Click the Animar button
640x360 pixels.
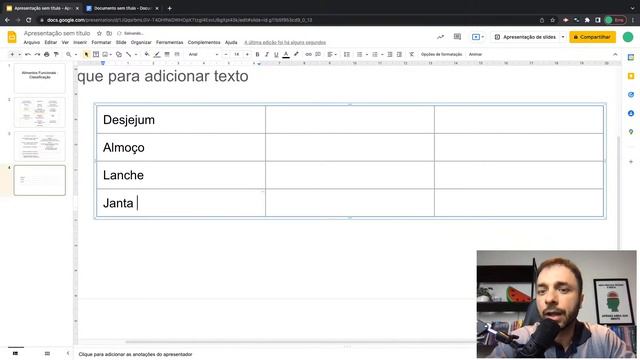click(475, 54)
